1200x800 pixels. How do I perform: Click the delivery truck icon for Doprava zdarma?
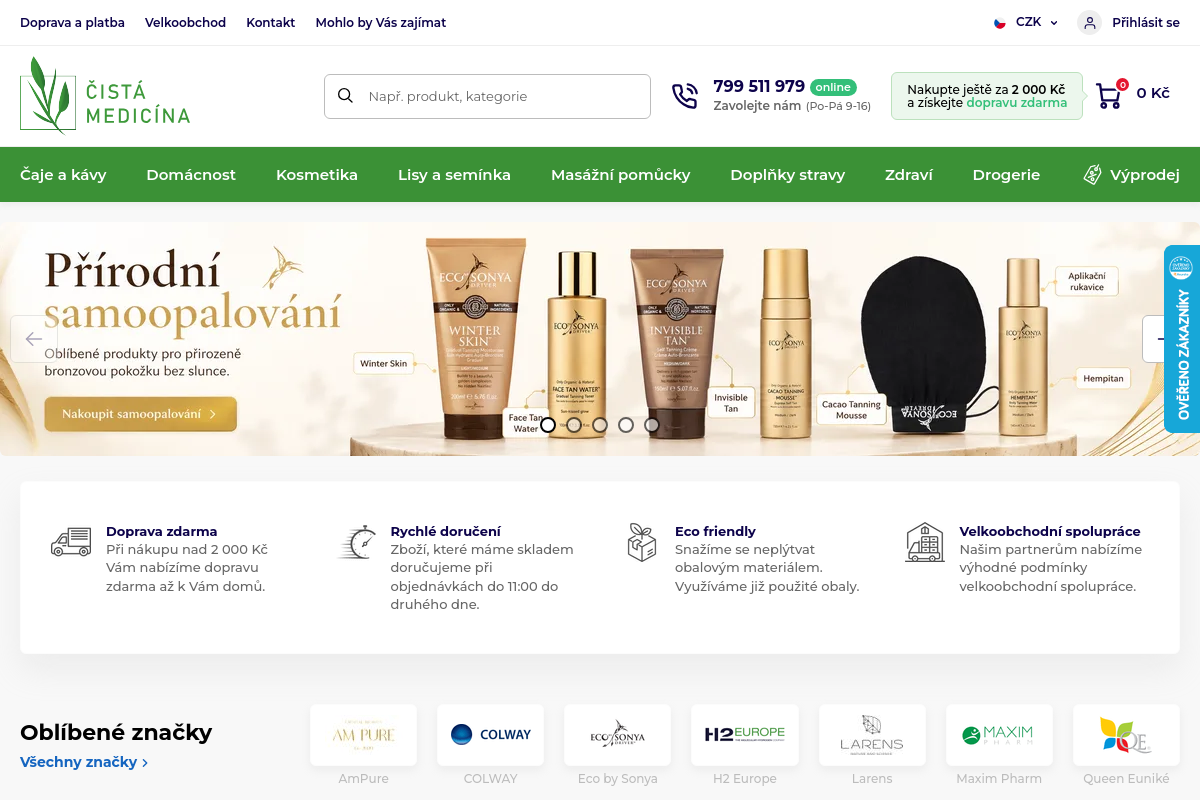[71, 541]
